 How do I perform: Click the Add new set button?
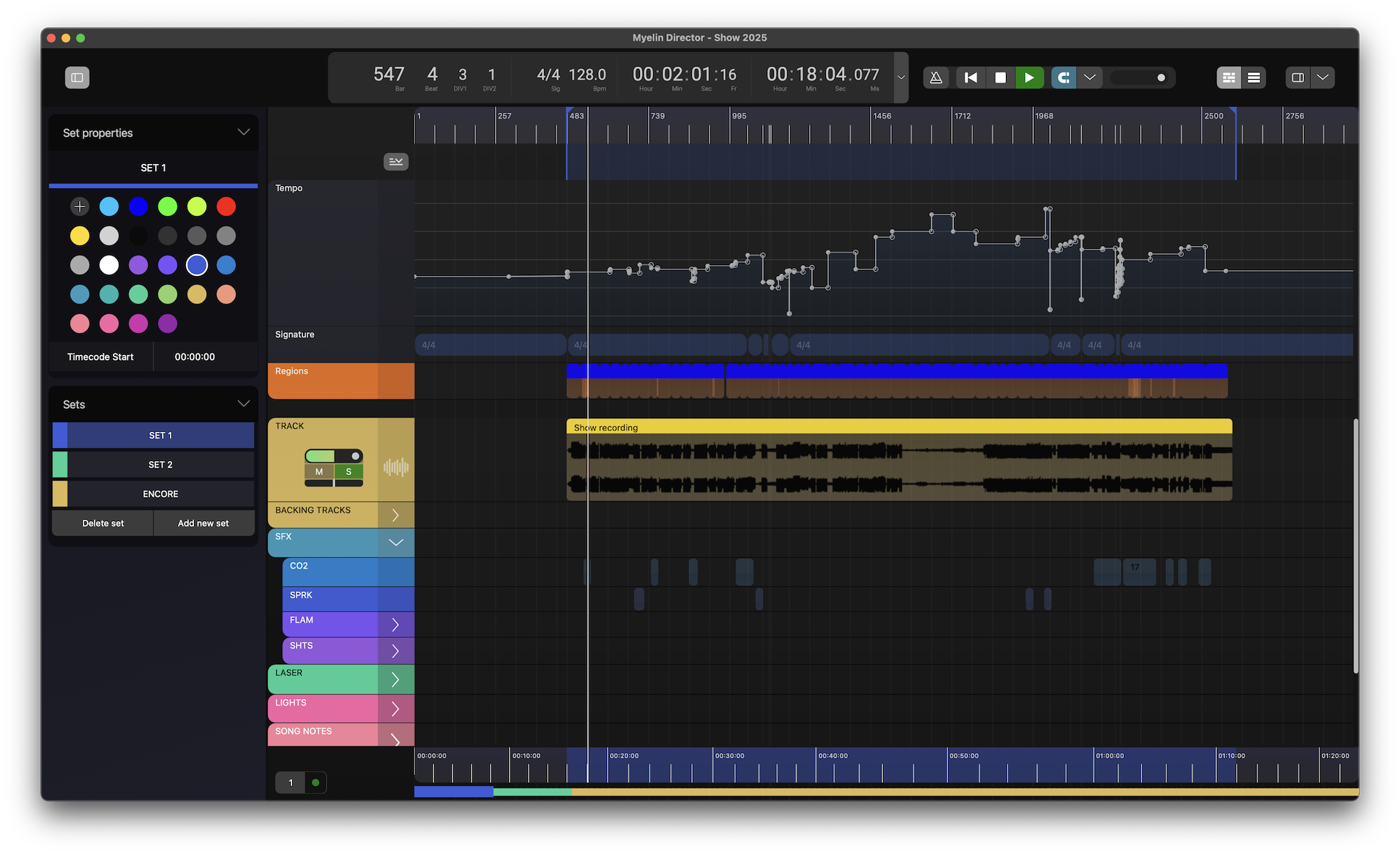(204, 523)
